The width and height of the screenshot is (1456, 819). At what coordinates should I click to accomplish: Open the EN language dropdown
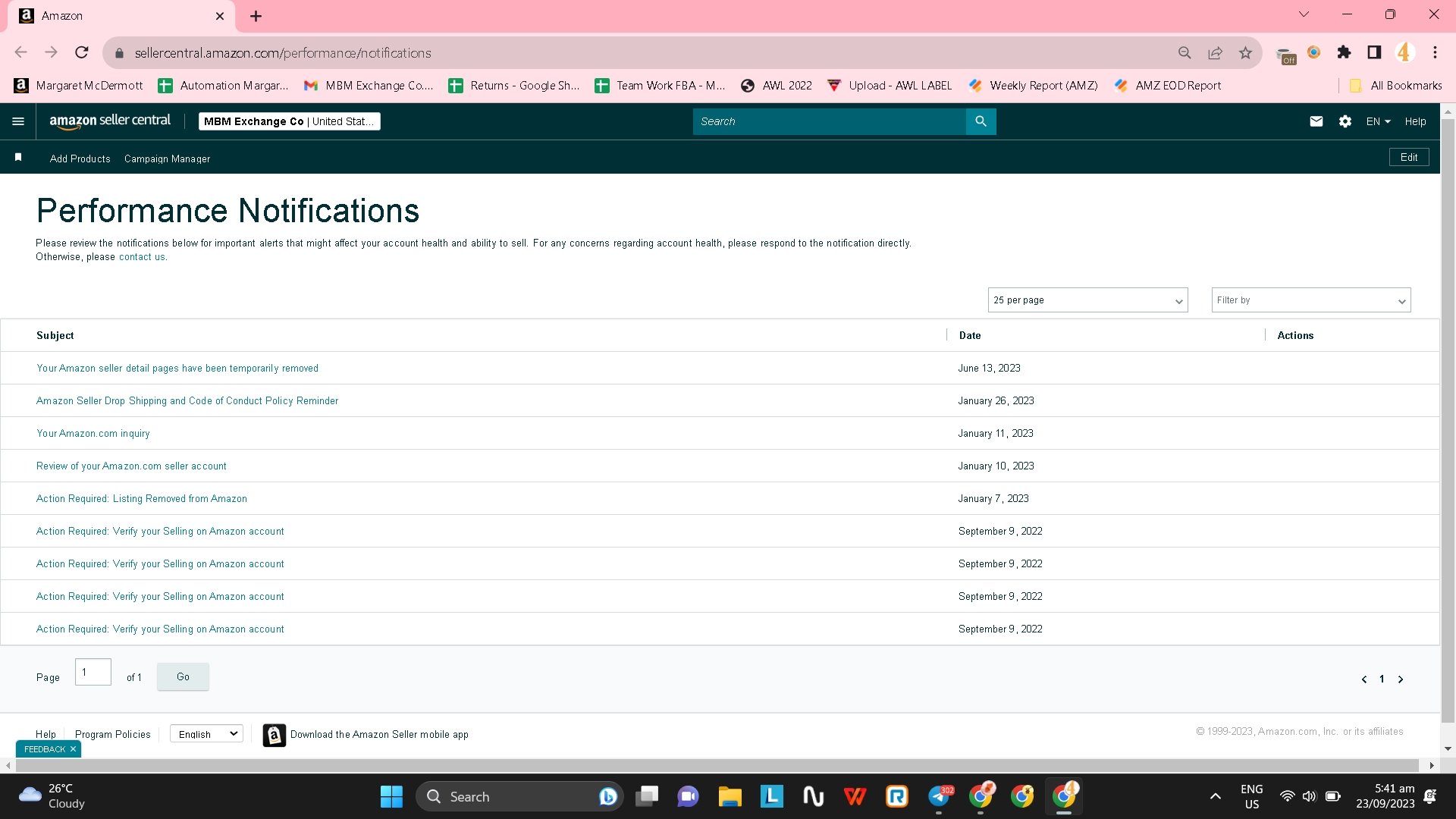point(1378,121)
